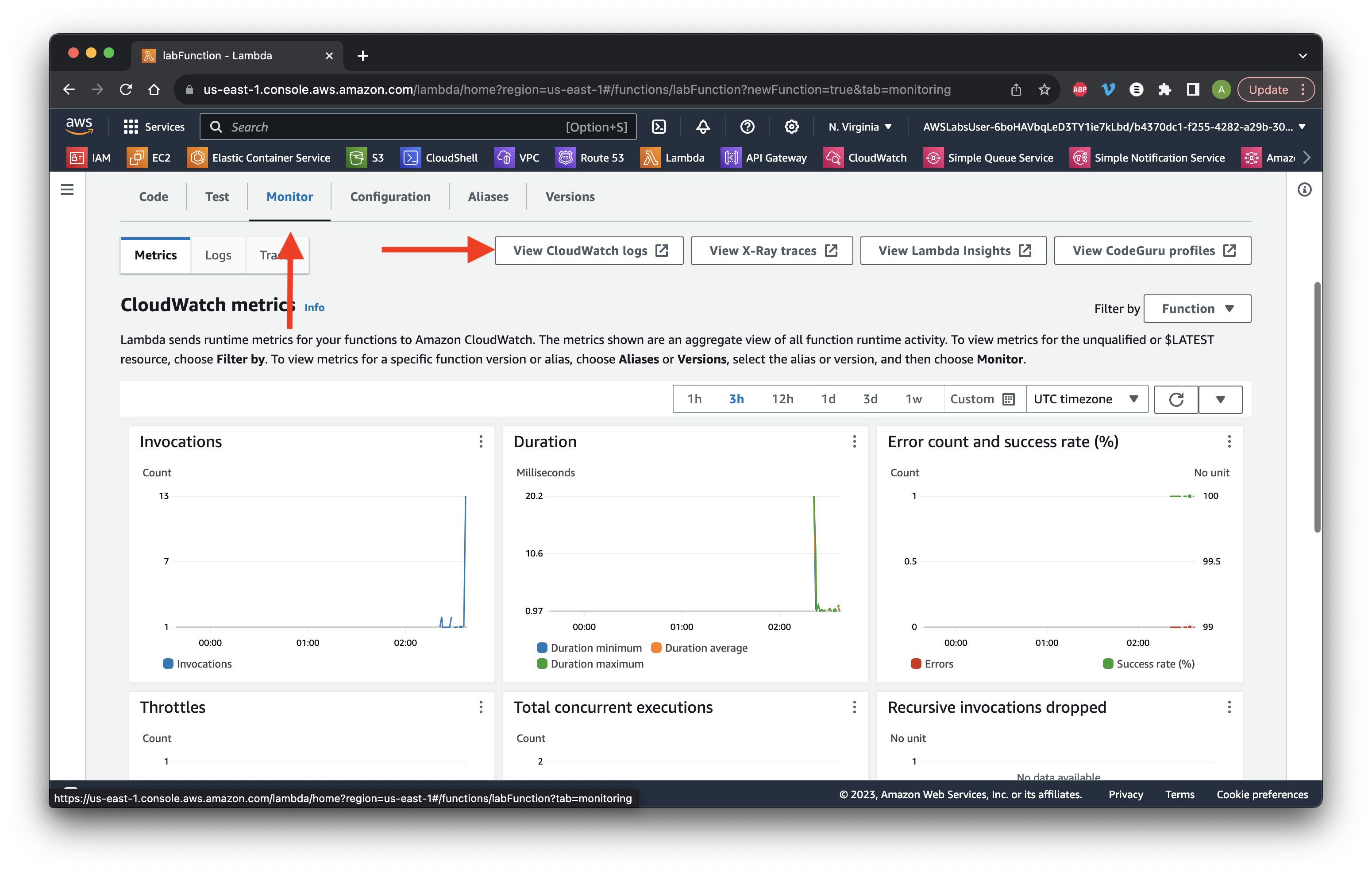Open API Gateway shortcut
The height and width of the screenshot is (873, 1372).
point(764,157)
